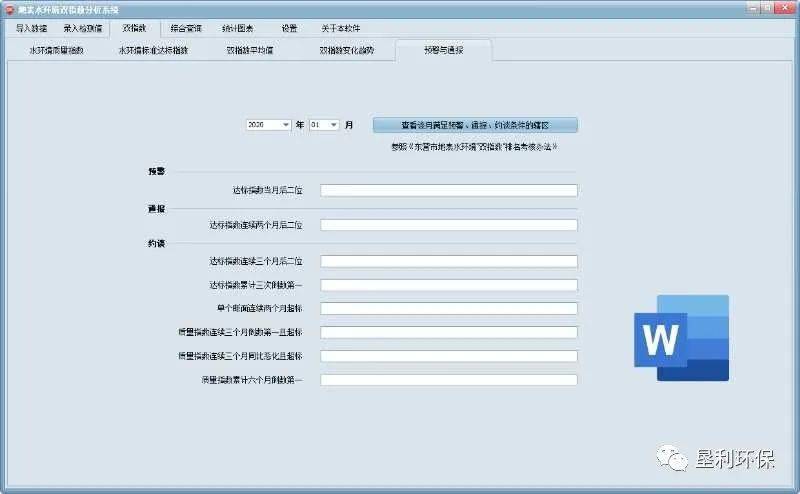The width and height of the screenshot is (800, 494).
Task: Click the 预警 section heading
Action: point(157,171)
